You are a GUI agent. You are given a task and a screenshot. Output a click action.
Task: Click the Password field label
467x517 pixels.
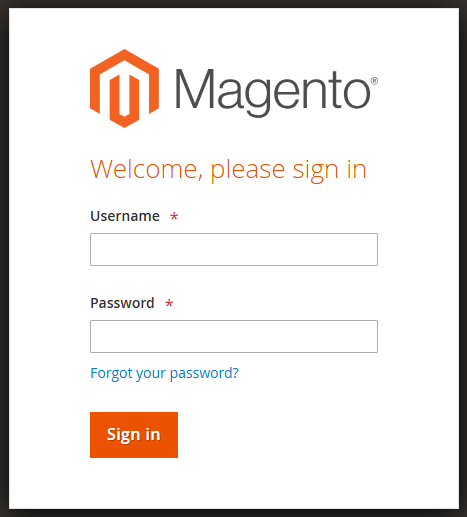pyautogui.click(x=122, y=303)
